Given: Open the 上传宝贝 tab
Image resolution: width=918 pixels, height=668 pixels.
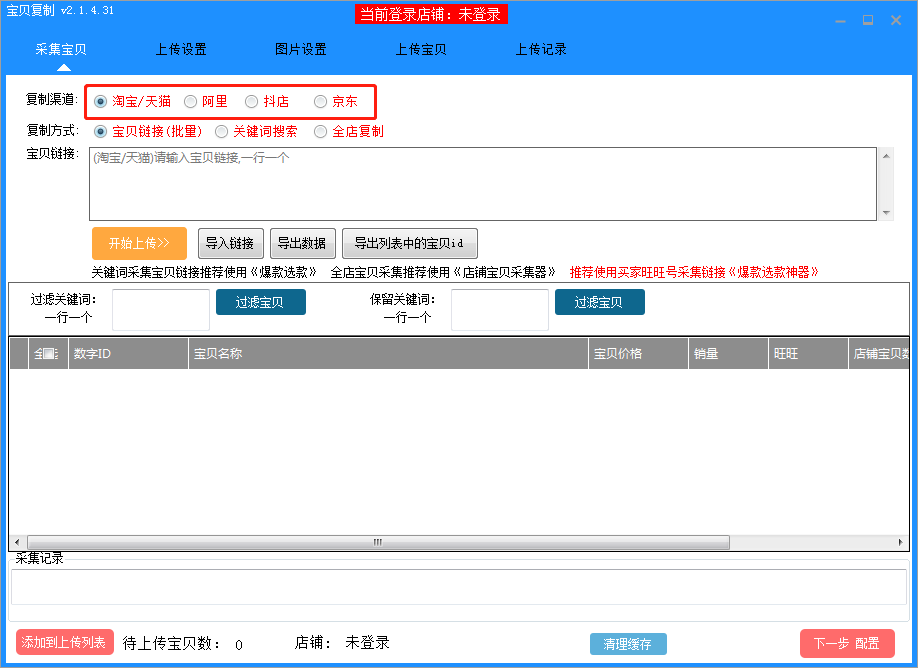Looking at the screenshot, I should point(420,47).
